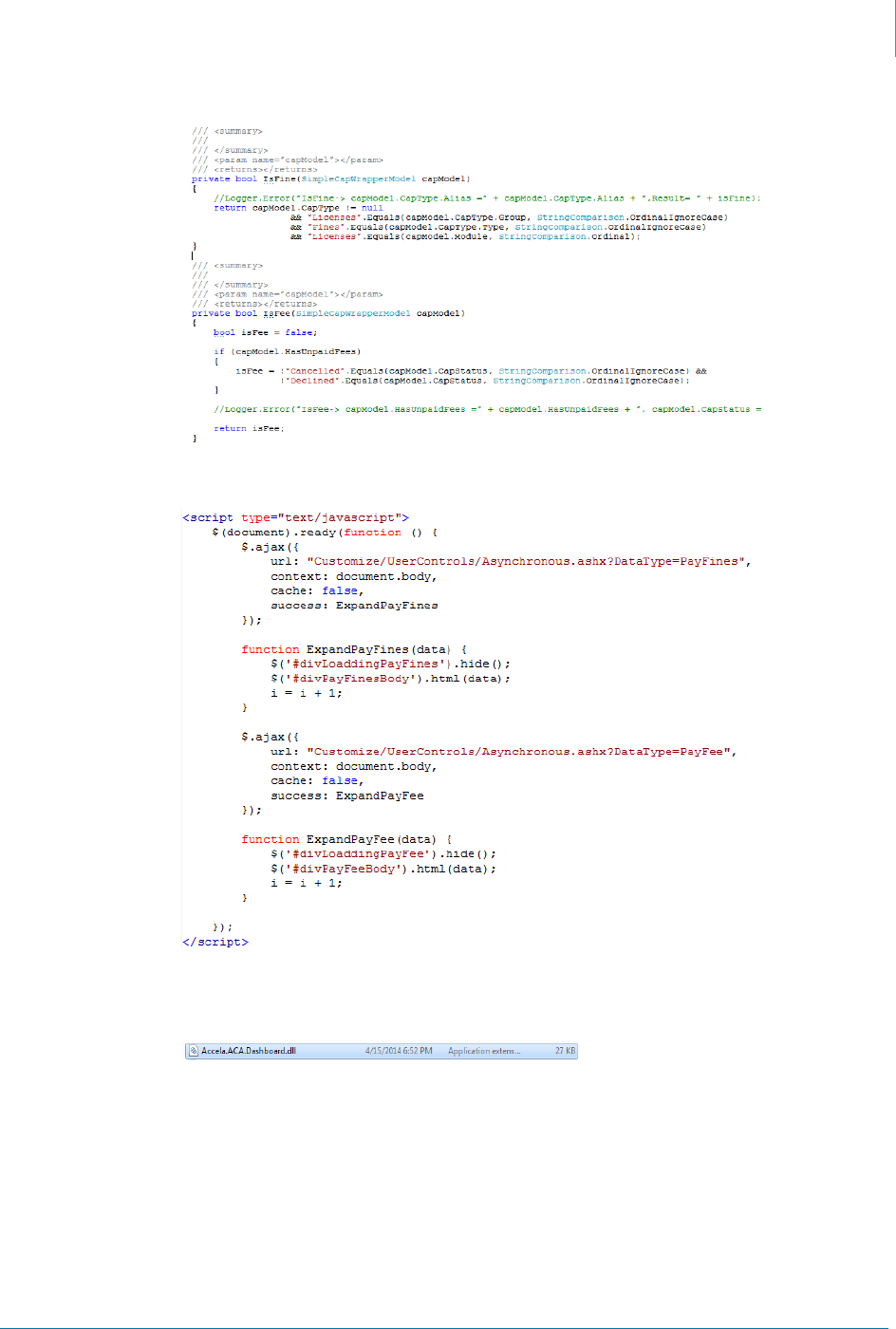The width and height of the screenshot is (896, 1329).
Task: Click 'return capModel.CapType != null' line
Action: (x=299, y=208)
